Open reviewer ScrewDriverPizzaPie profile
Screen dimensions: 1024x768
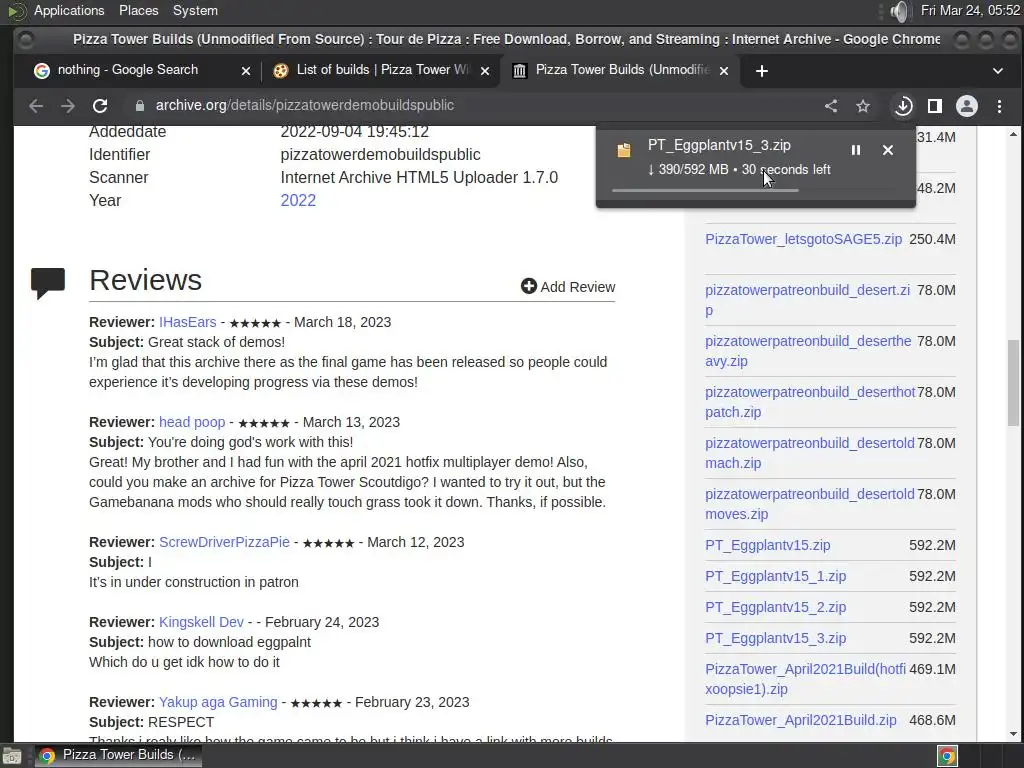coord(224,542)
